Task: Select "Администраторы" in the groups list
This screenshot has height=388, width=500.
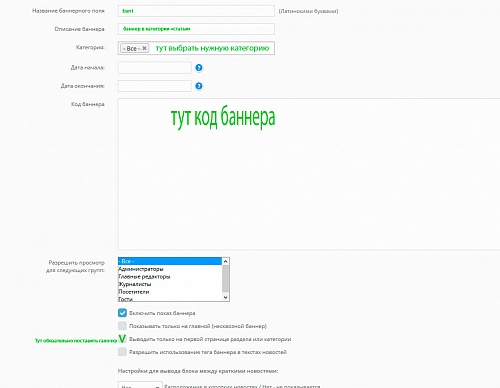Action: click(170, 269)
